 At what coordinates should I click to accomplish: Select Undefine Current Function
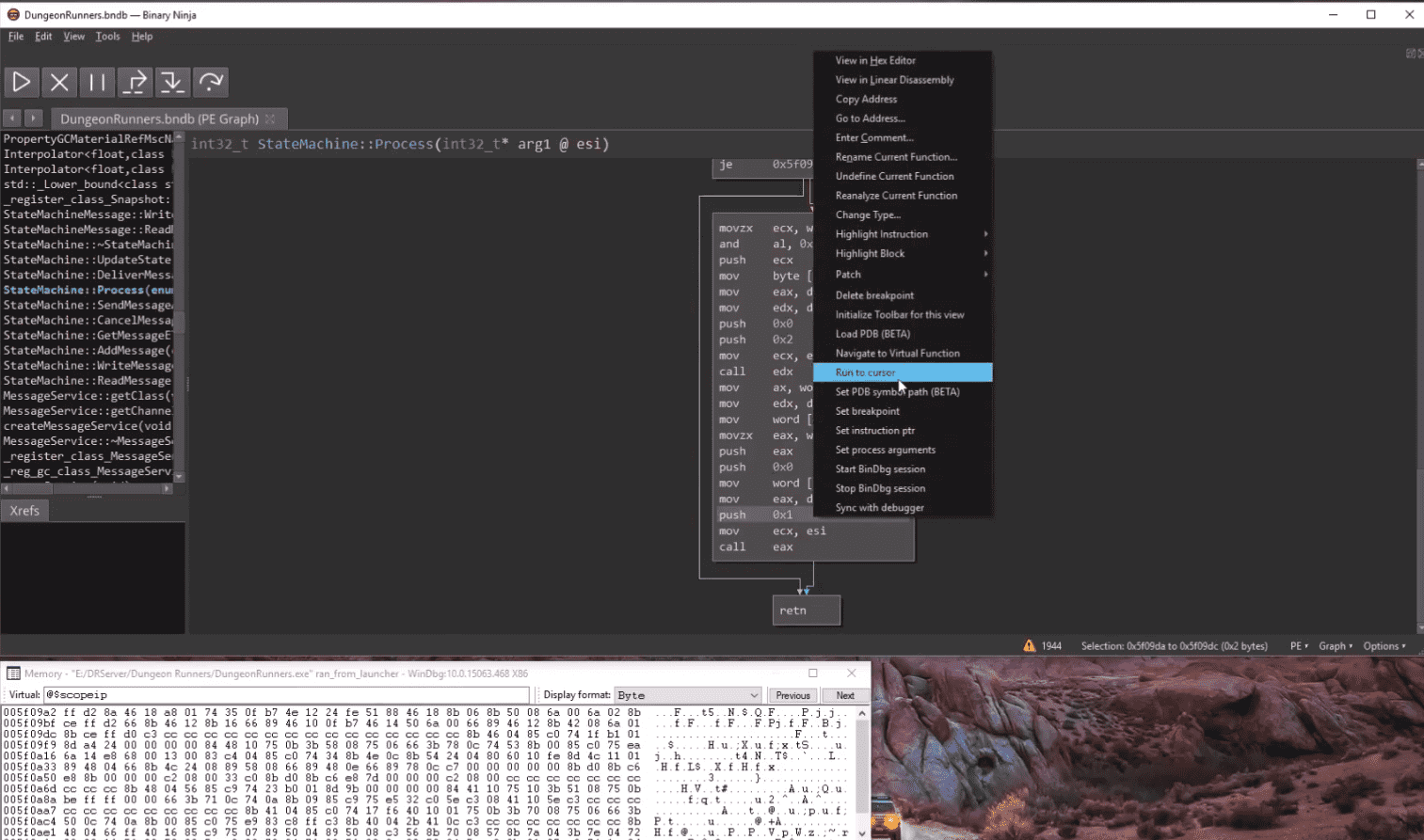point(903,176)
